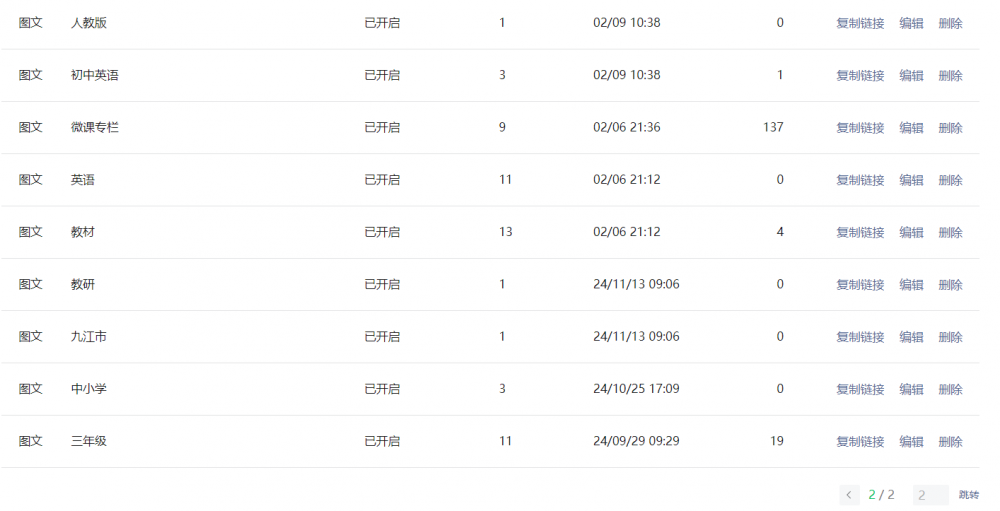Edit the 教材 entry
The image size is (1000, 511).
(911, 233)
